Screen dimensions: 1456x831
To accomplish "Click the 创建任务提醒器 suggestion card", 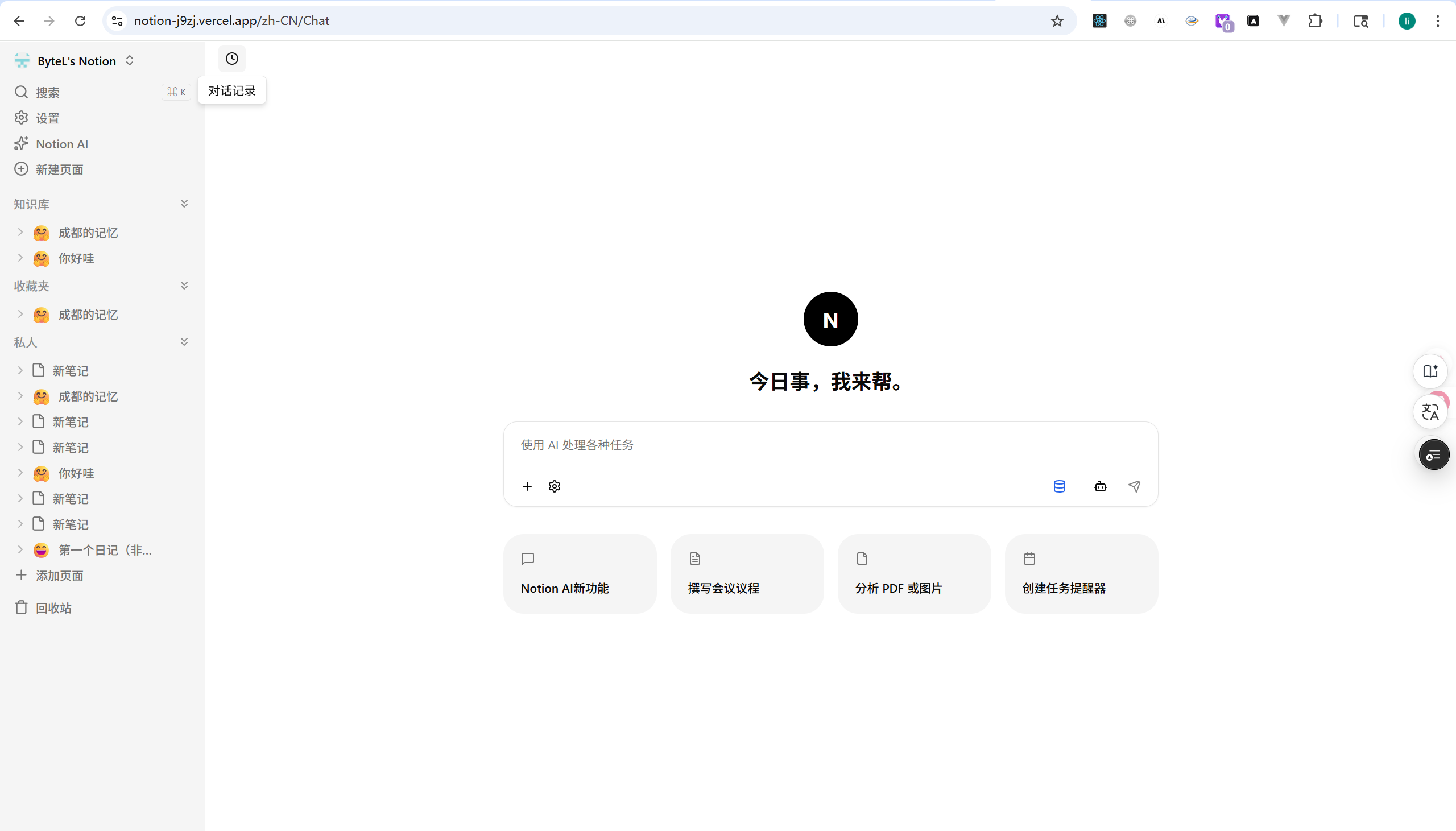I will [x=1081, y=573].
